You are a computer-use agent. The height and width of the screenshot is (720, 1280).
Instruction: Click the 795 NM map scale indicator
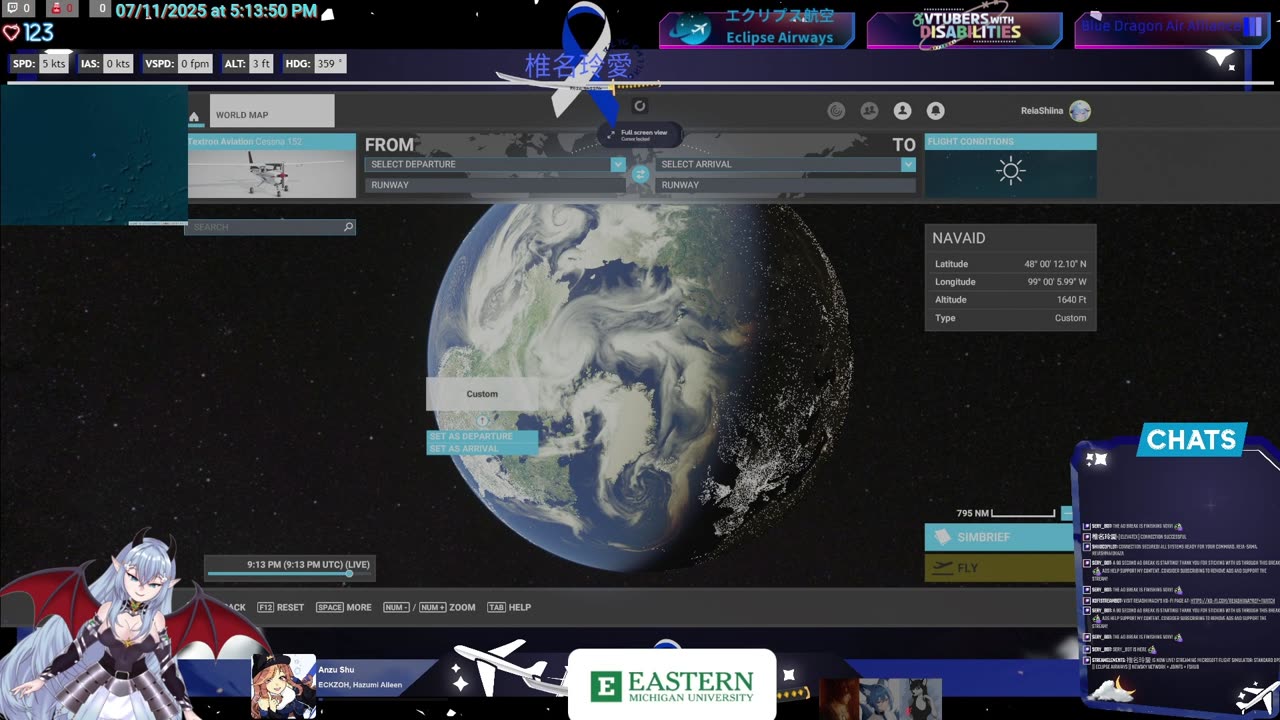click(x=1005, y=513)
